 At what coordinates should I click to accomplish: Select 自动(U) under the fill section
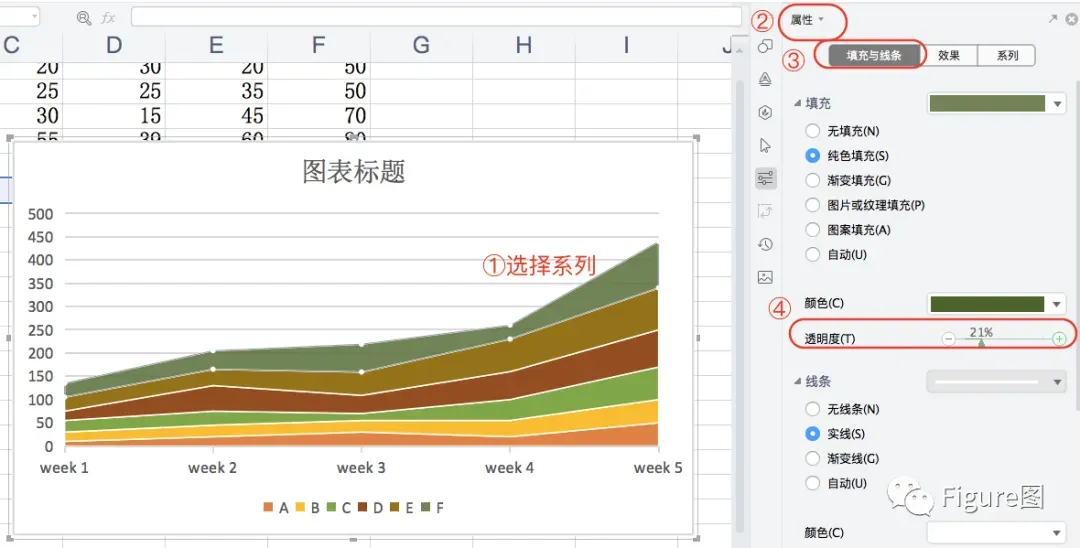(x=813, y=255)
